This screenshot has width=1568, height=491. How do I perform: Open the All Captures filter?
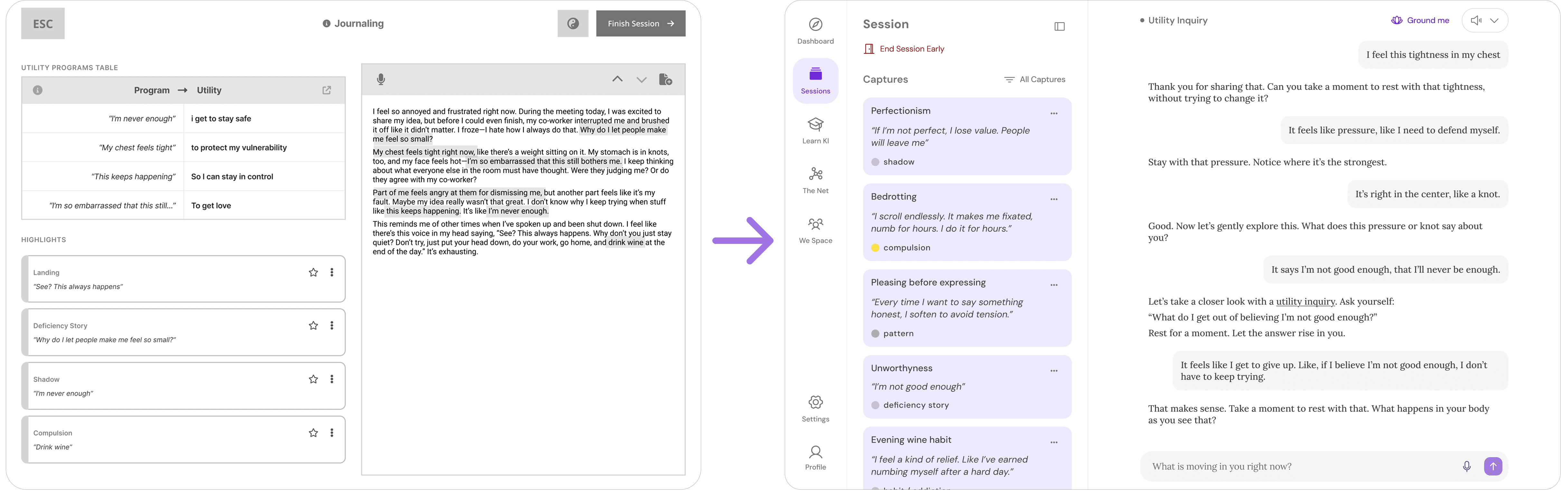(1034, 80)
